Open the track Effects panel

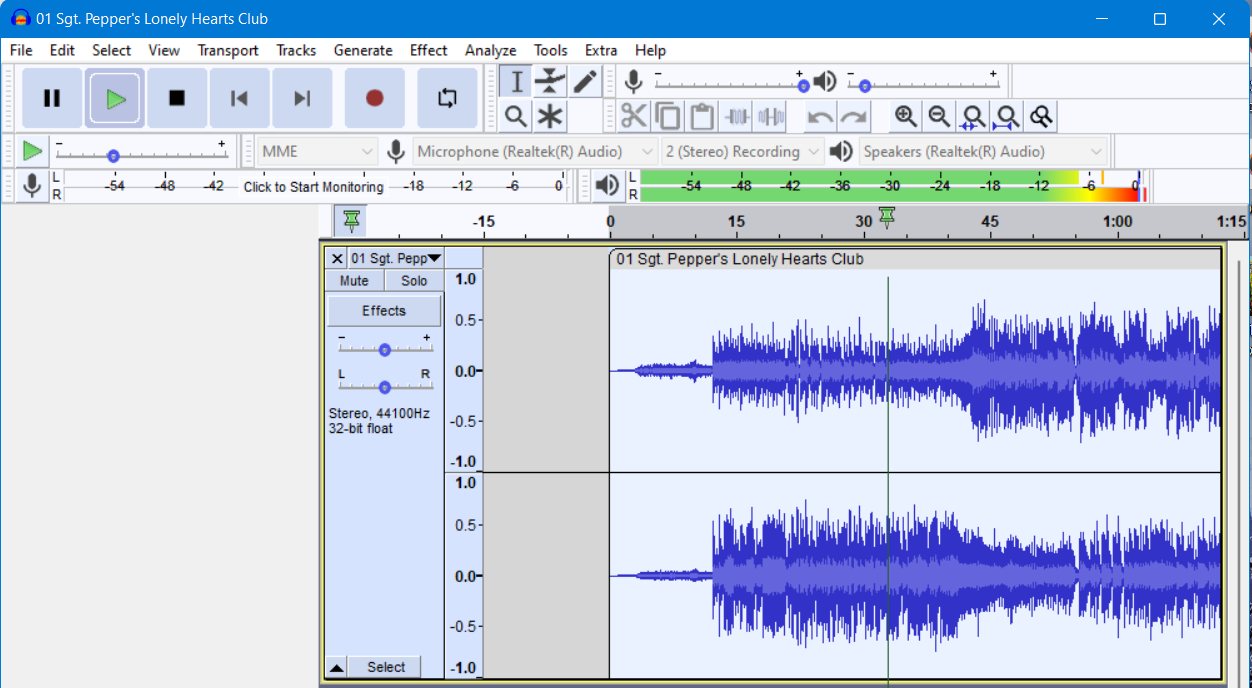[x=384, y=310]
